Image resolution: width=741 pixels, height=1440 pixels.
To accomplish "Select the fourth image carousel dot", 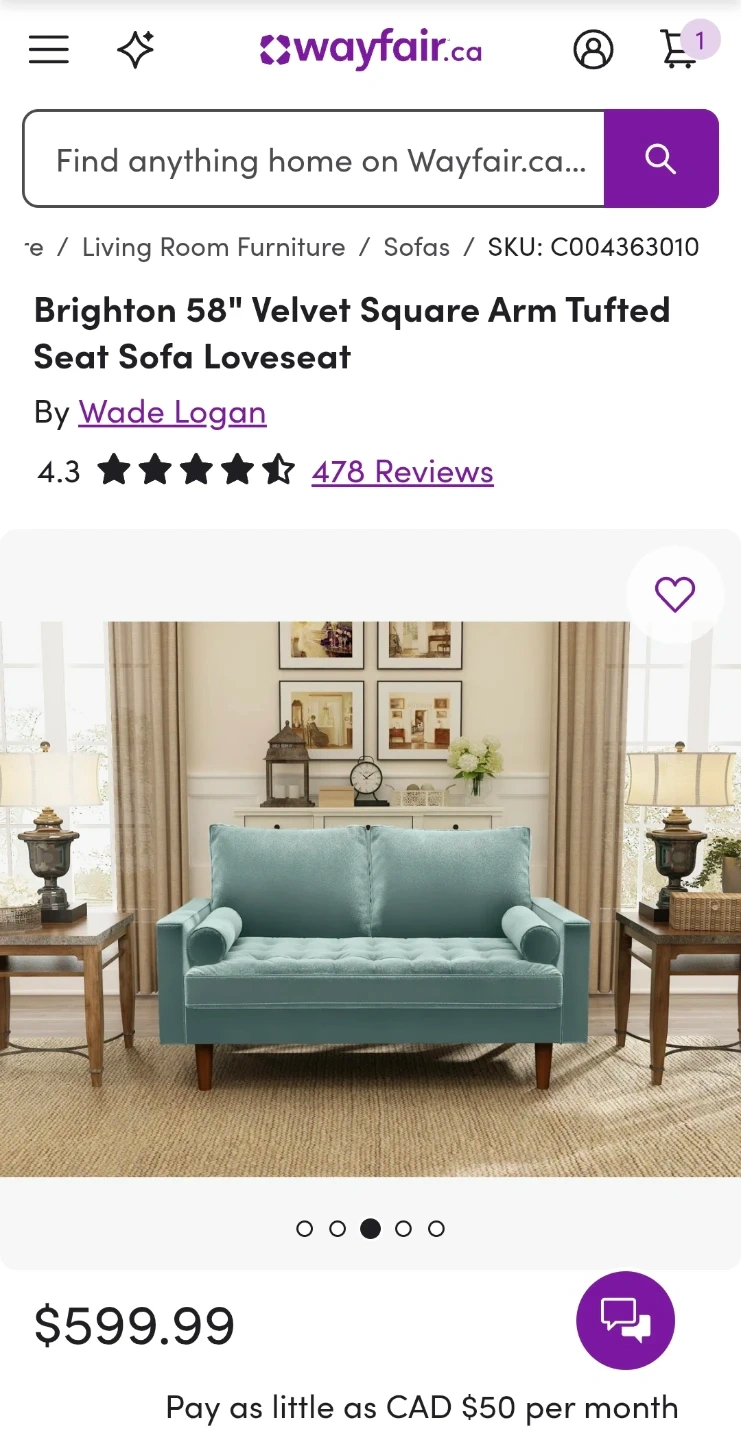I will click(x=403, y=1228).
